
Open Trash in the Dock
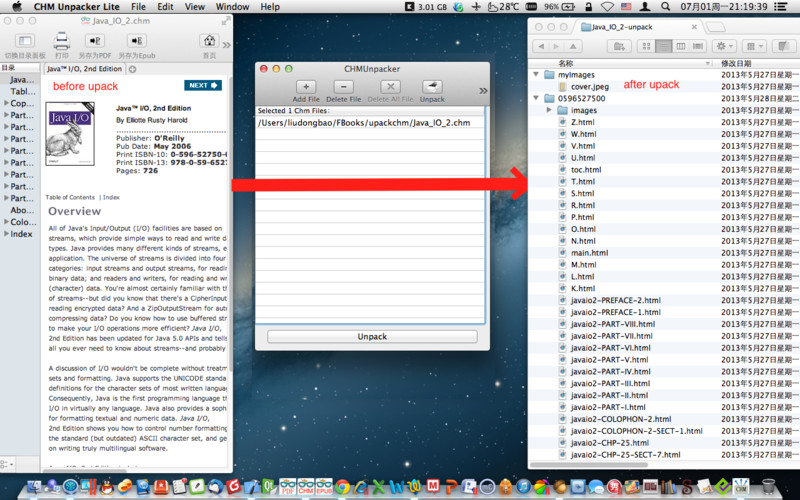tap(768, 487)
